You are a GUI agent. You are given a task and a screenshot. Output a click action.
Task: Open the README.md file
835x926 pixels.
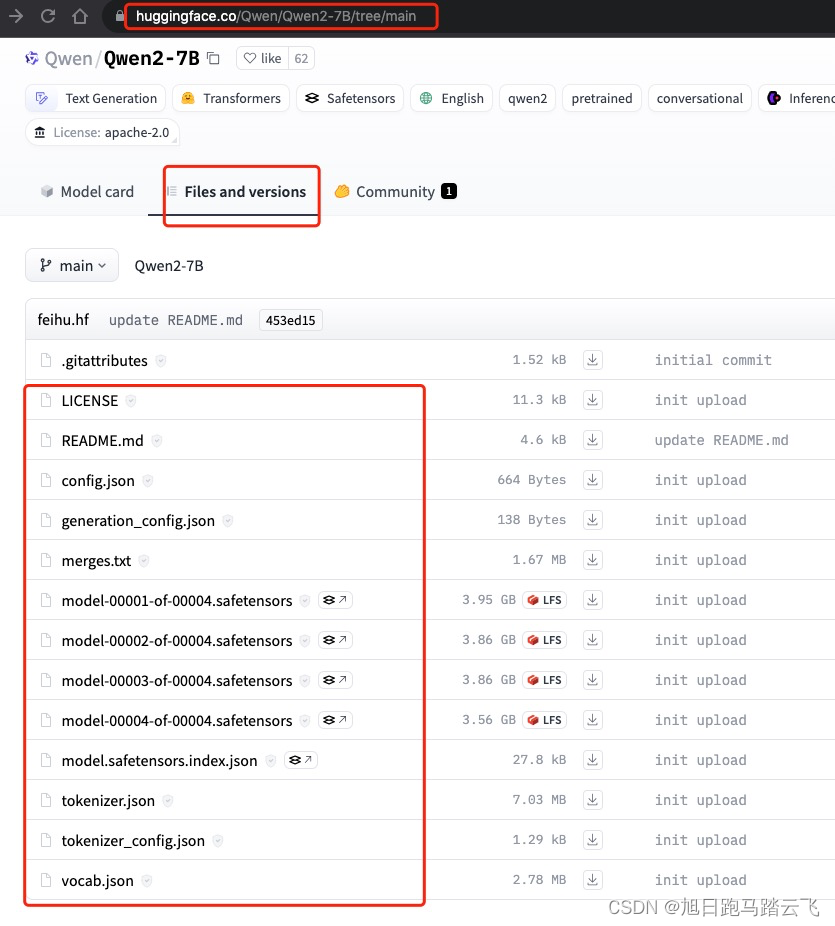coord(102,441)
